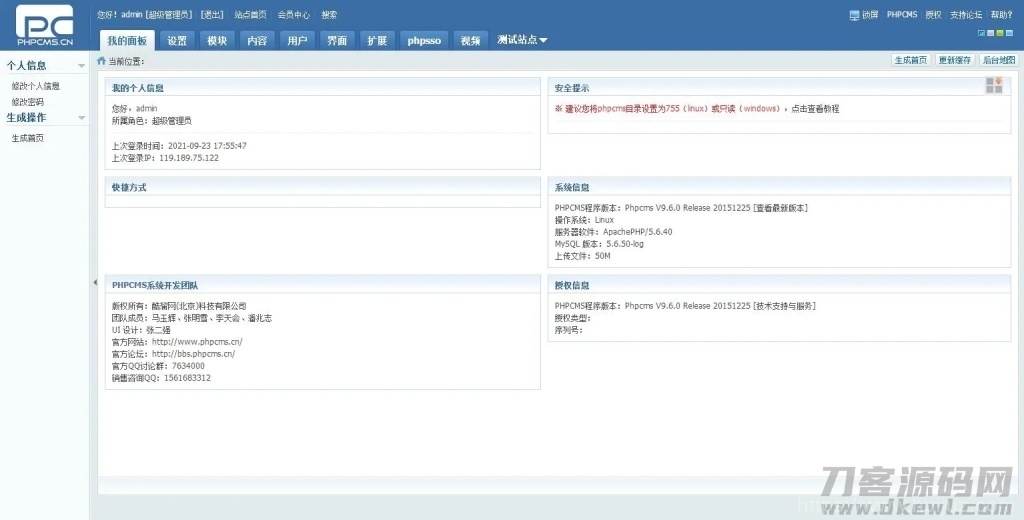1024x520 pixels.
Task: Open the 界面 tab
Action: [337, 41]
